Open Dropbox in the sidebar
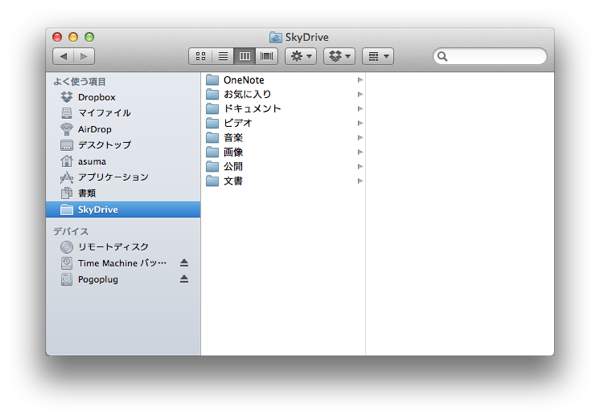This screenshot has height=419, width=600. click(x=123, y=97)
